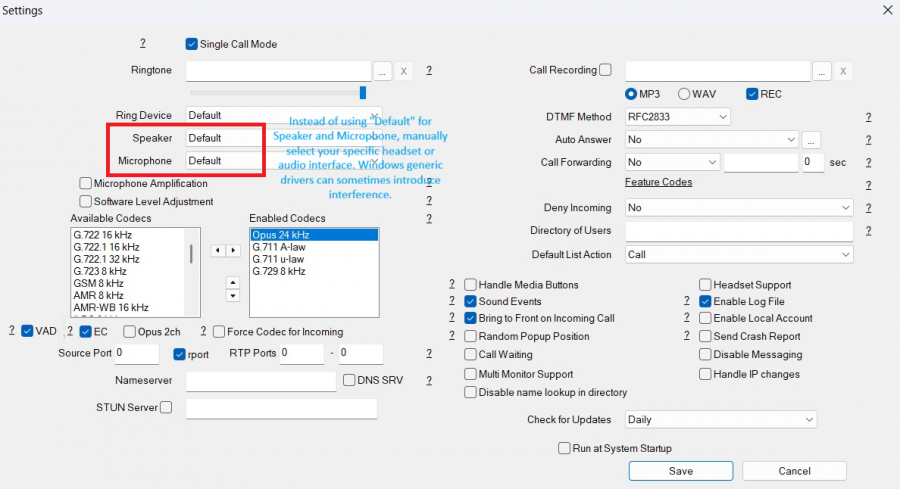
Task: Select G.729 8 kHz enabled codec
Action: tap(314, 271)
